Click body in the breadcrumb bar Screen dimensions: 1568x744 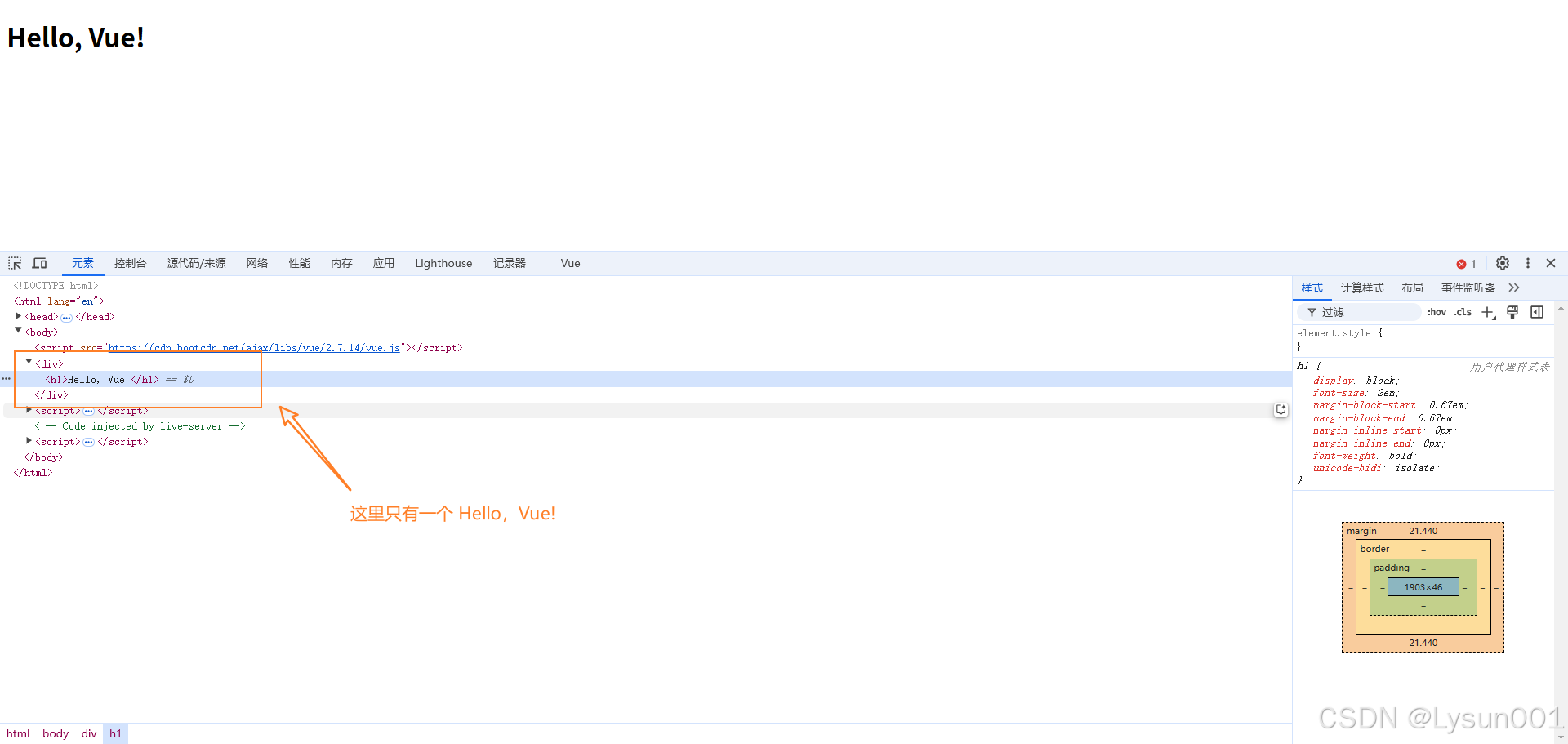(56, 733)
